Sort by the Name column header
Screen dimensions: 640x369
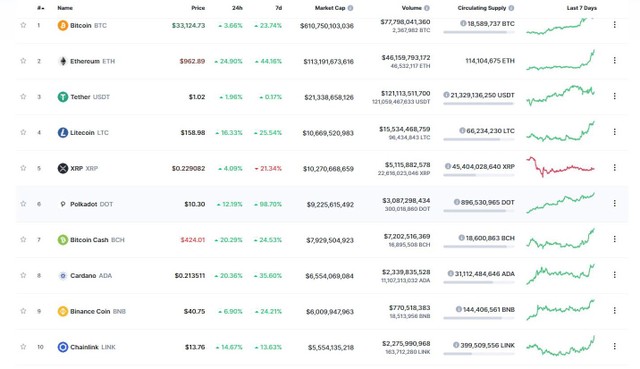pyautogui.click(x=65, y=8)
